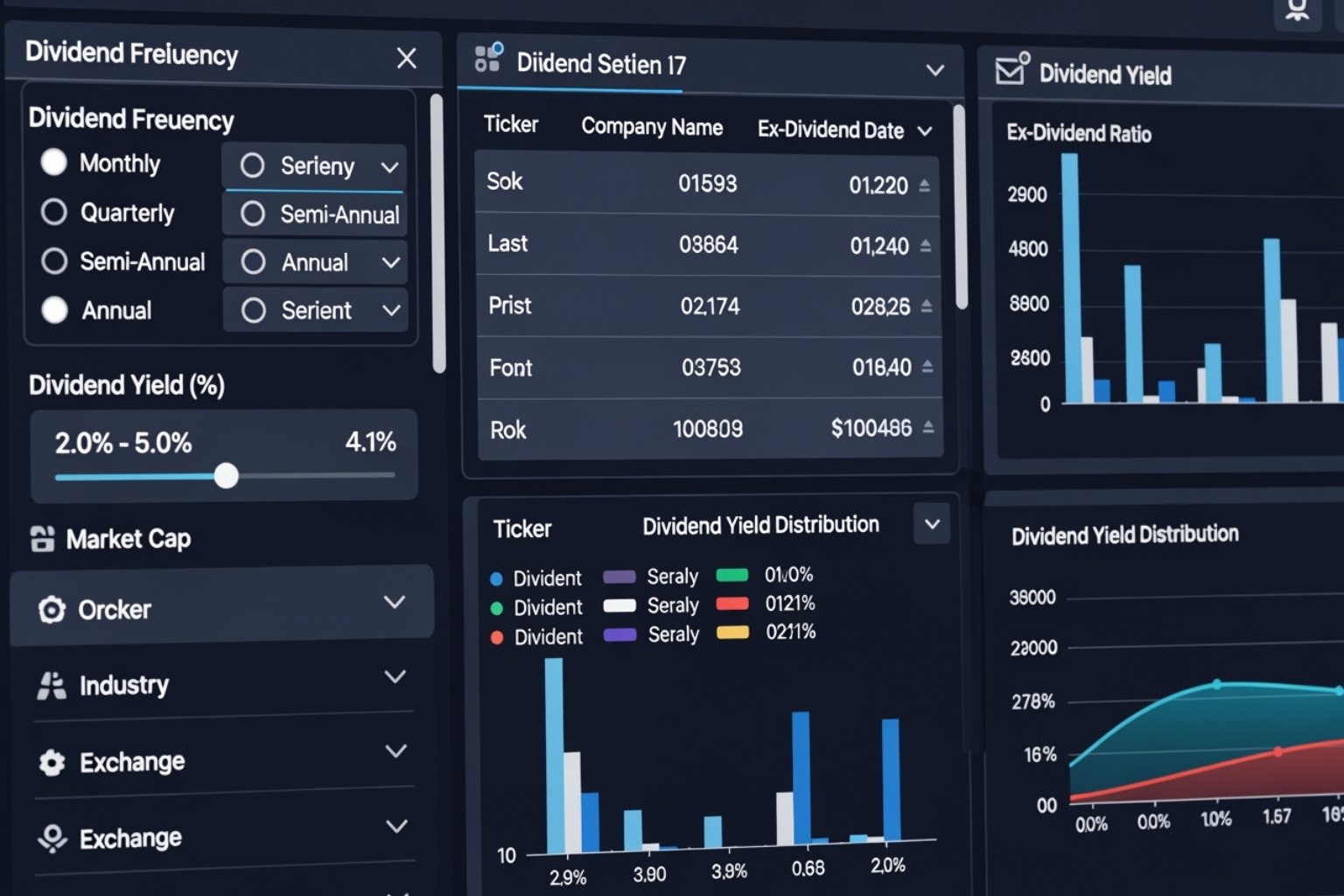Click the up arrow in Sok row

click(925, 185)
